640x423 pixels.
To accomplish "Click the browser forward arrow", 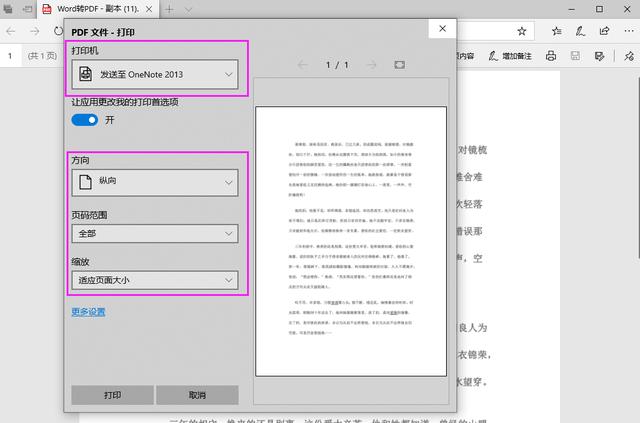I will point(35,31).
